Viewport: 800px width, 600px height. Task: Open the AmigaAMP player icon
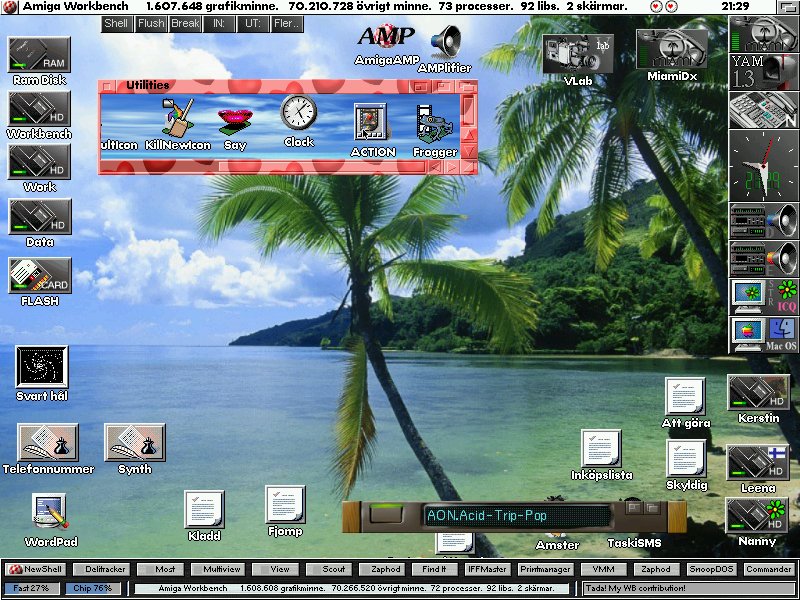(386, 37)
